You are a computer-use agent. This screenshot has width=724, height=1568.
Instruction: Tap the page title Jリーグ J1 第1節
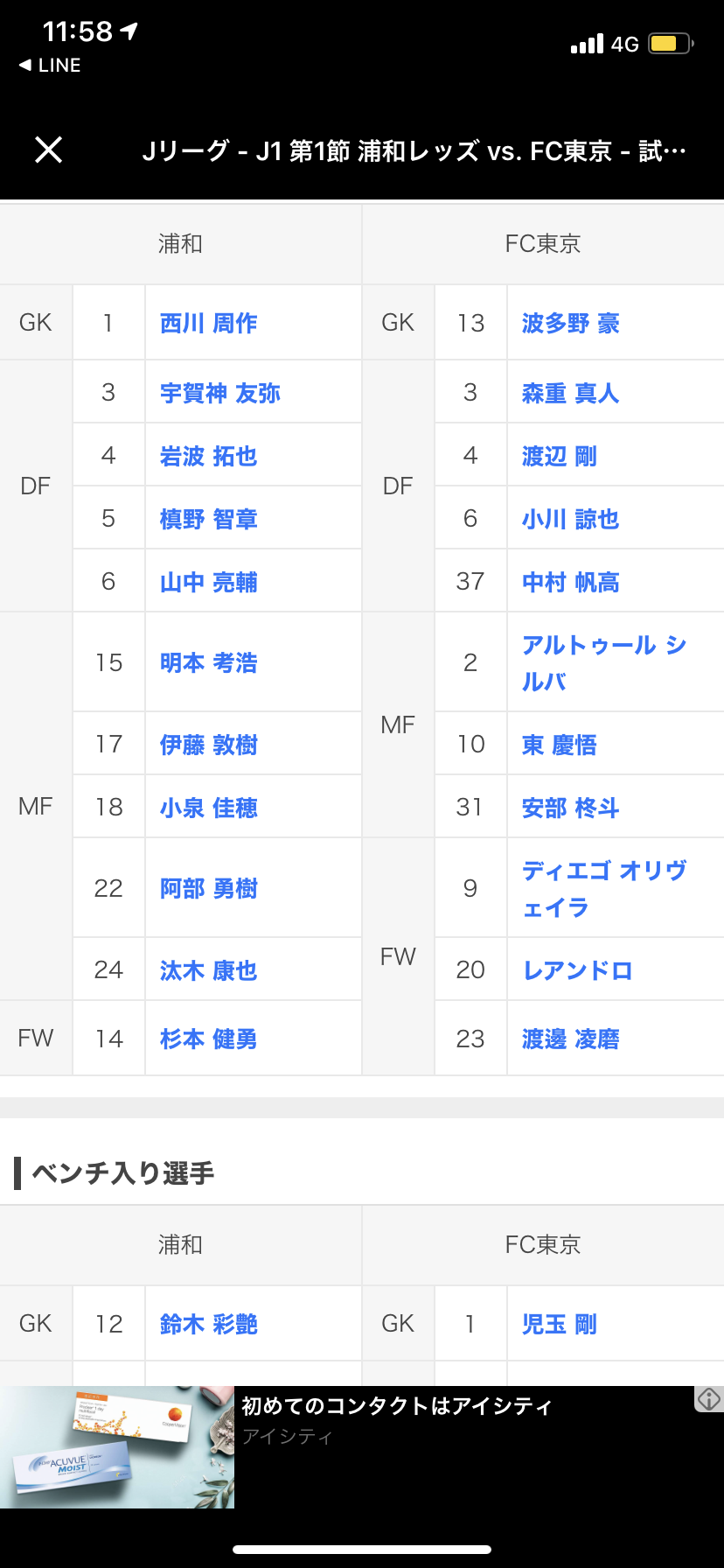[414, 151]
